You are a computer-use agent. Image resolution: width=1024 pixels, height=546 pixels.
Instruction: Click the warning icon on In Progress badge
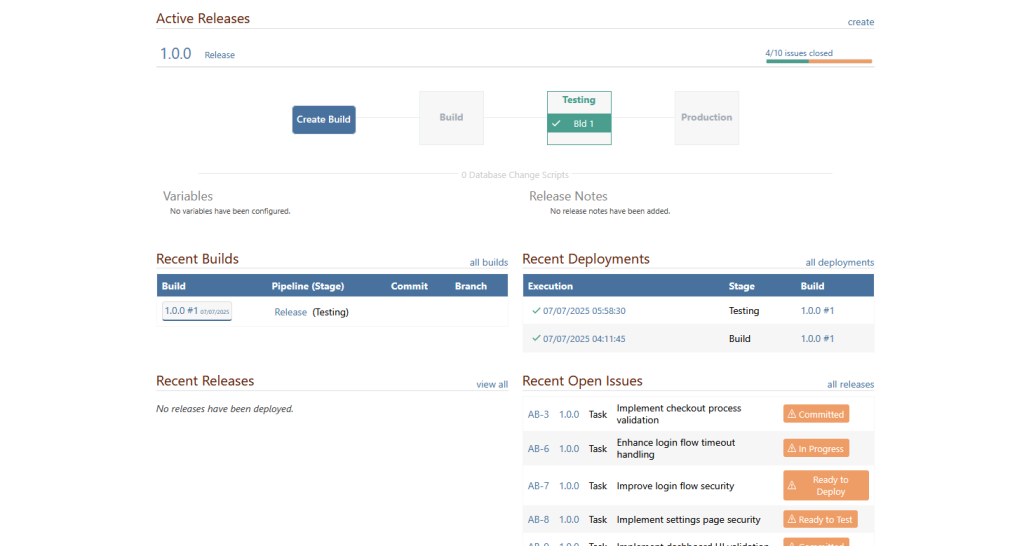click(x=791, y=449)
